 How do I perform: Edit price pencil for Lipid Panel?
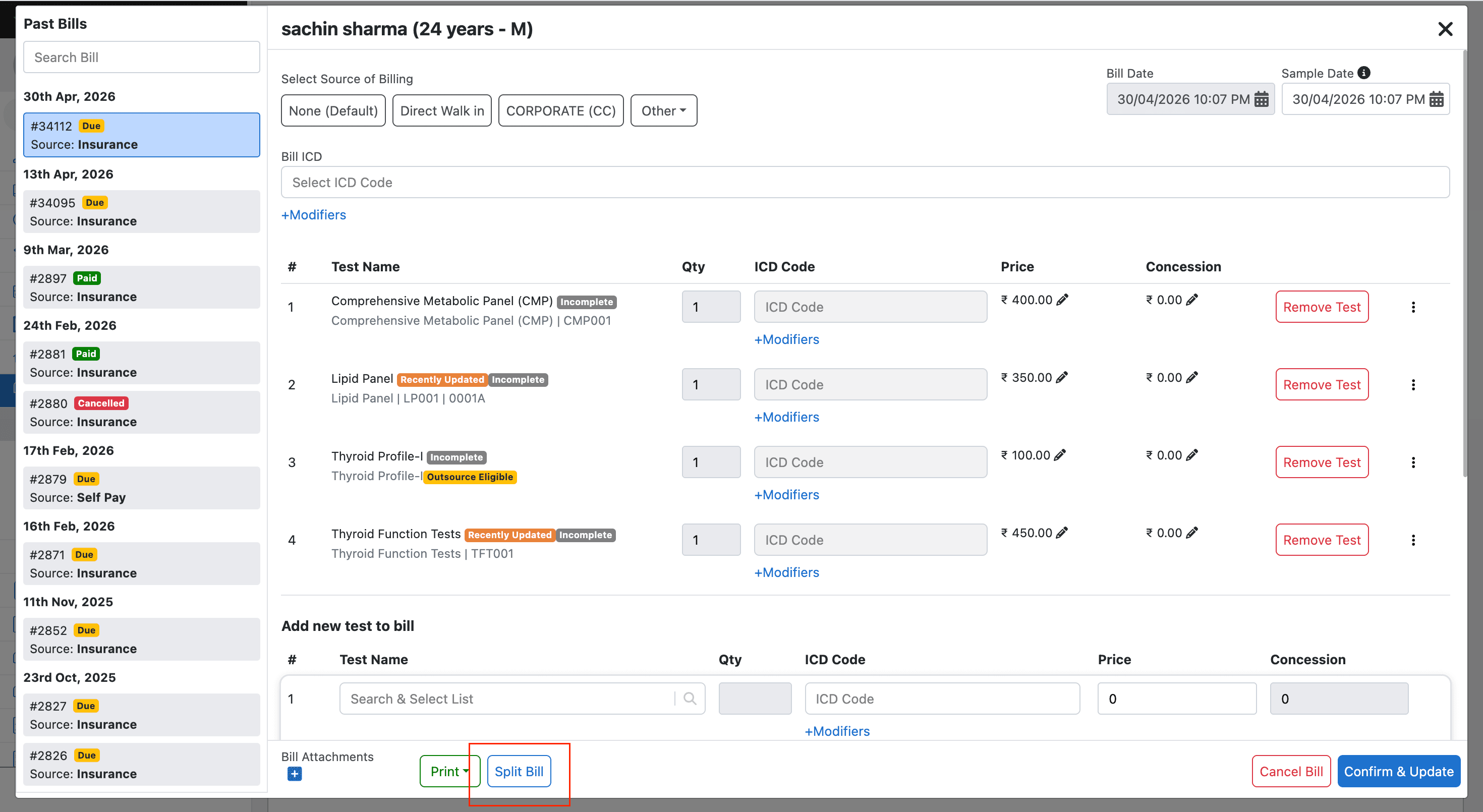[1062, 377]
